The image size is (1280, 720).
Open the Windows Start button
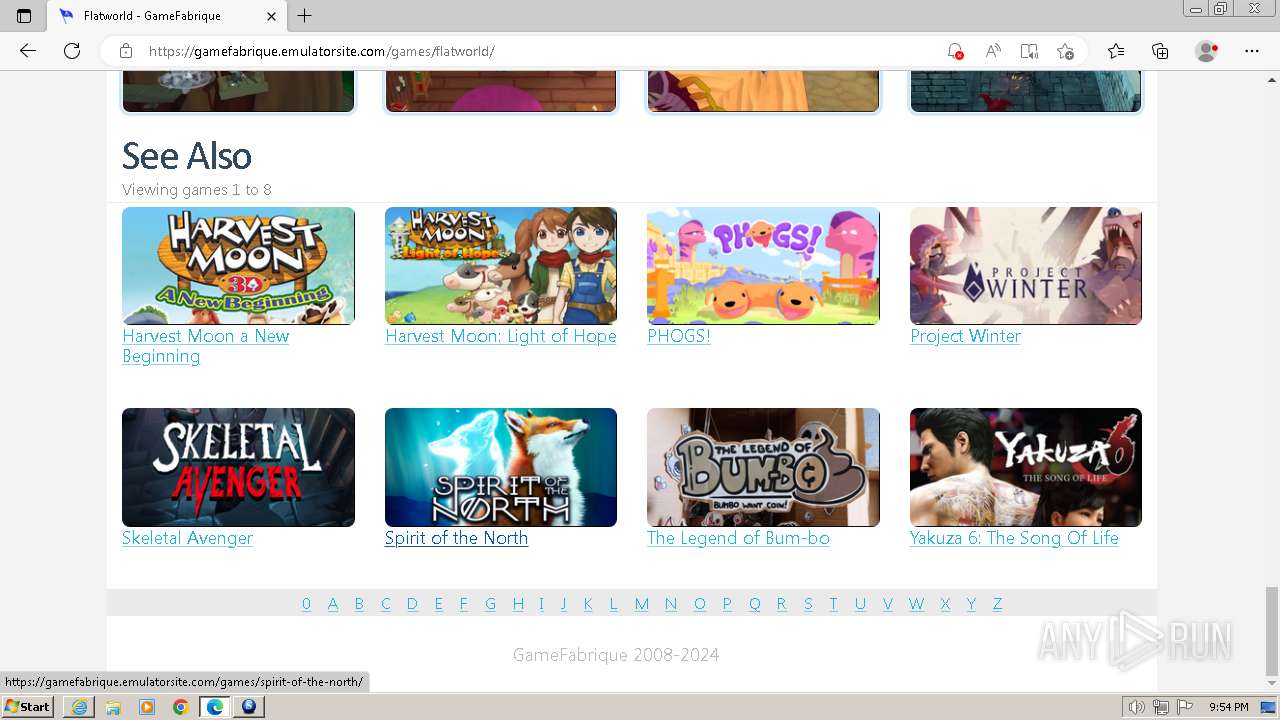tap(28, 706)
